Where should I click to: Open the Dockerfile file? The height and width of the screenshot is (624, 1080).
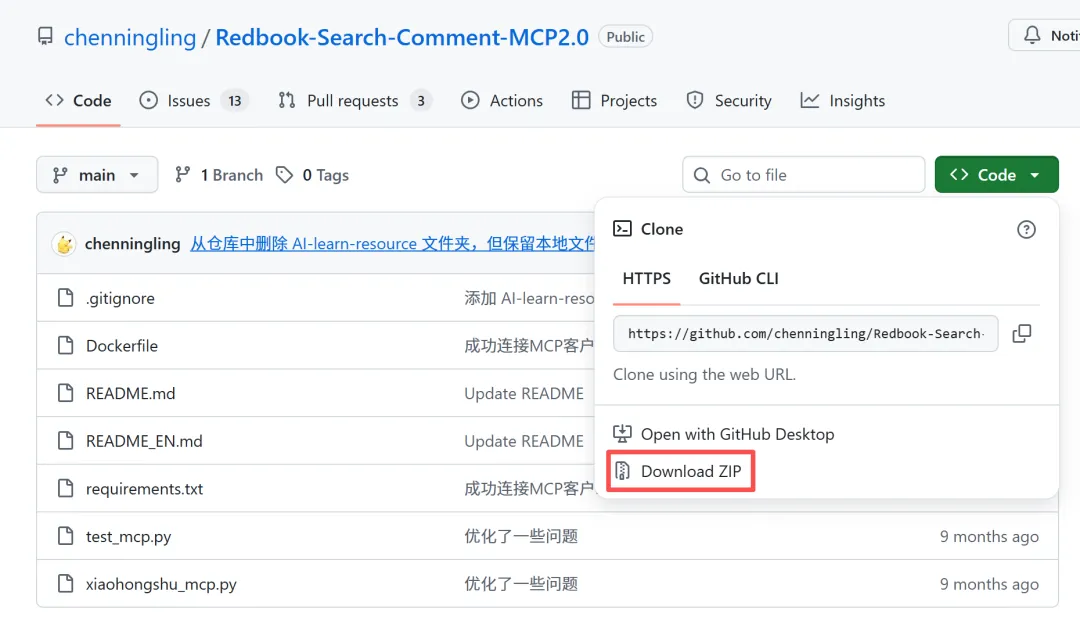[122, 346]
